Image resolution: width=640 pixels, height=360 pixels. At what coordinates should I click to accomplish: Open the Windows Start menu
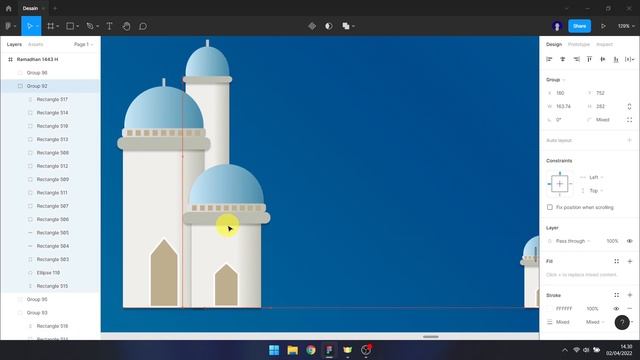pos(274,350)
